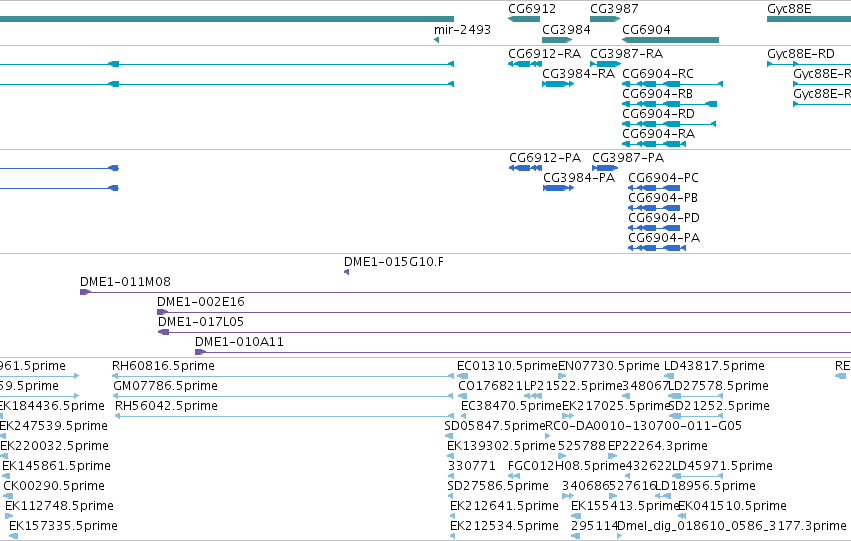This screenshot has width=851, height=541.
Task: Click transcript CG6904-RA
Action: click(658, 134)
